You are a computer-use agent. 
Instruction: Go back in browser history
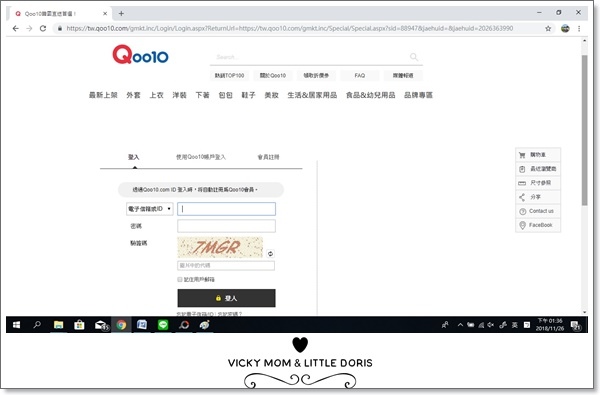[15, 28]
